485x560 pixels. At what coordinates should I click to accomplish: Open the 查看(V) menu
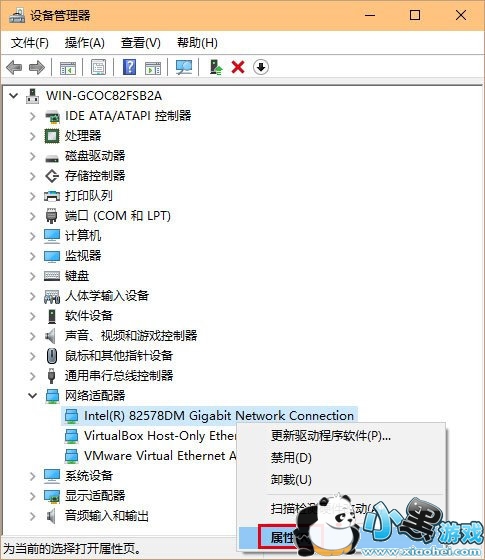tap(141, 43)
